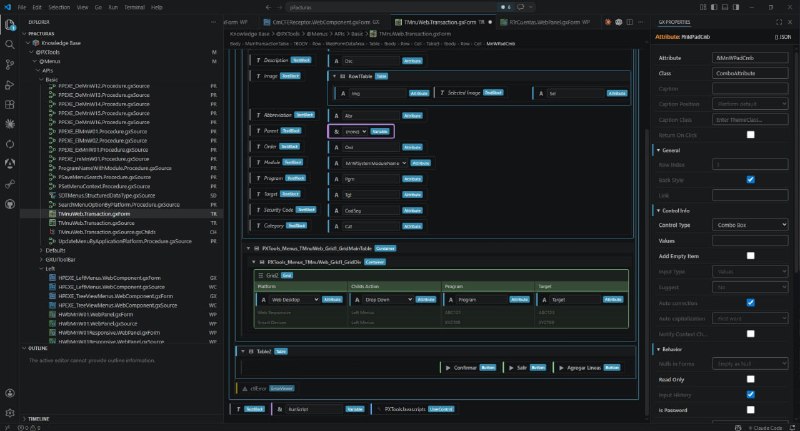Open Run and Debug view
Screen dimensions: 800x431
tap(10, 85)
